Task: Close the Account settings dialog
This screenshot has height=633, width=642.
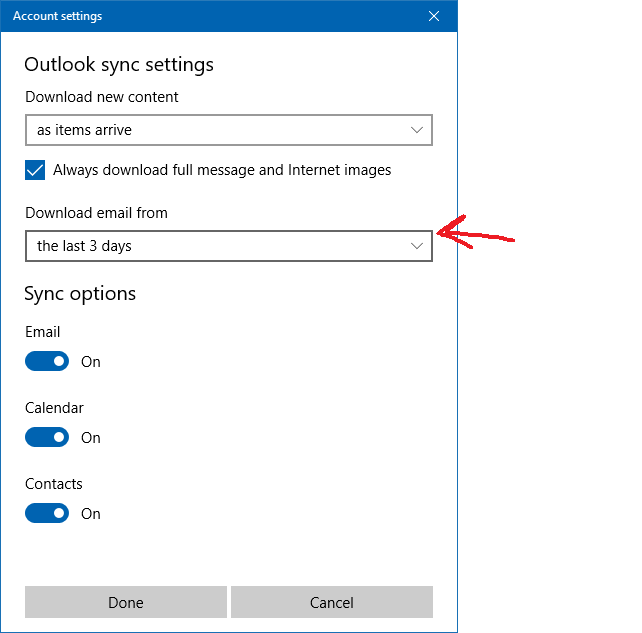Action: (434, 16)
